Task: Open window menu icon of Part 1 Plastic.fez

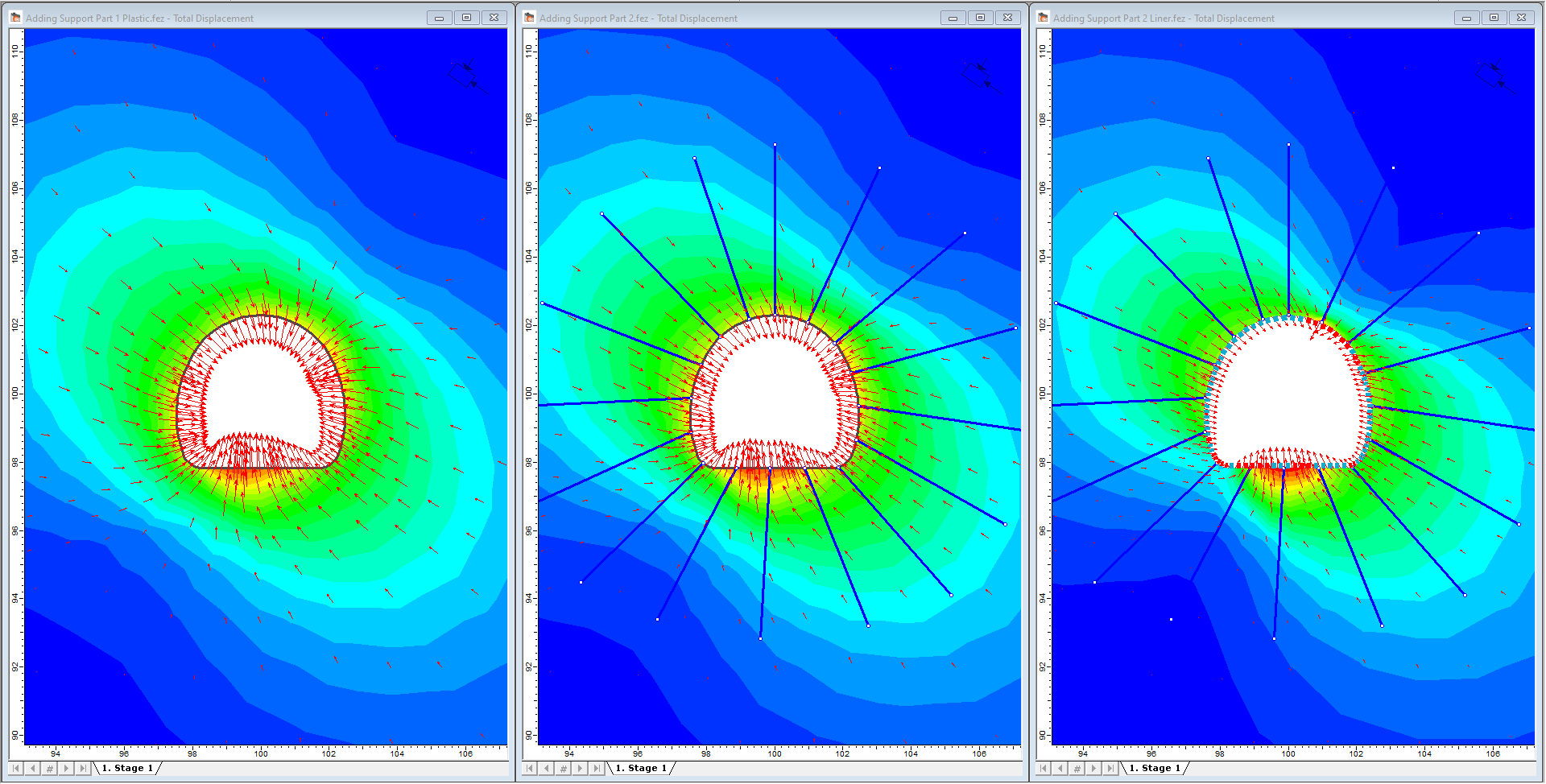Action: (15, 18)
